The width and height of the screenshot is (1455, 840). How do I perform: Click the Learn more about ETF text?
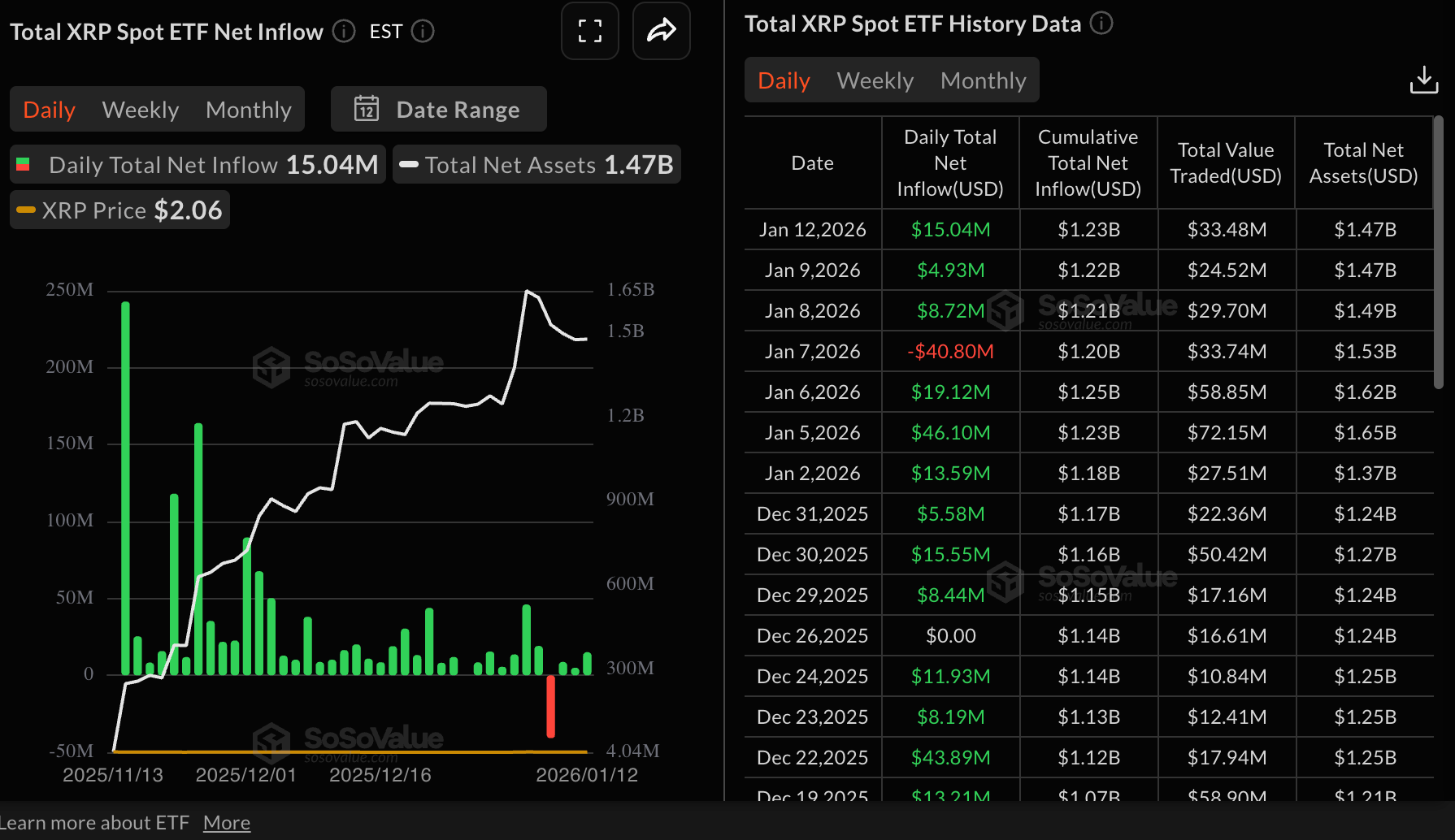[96, 821]
